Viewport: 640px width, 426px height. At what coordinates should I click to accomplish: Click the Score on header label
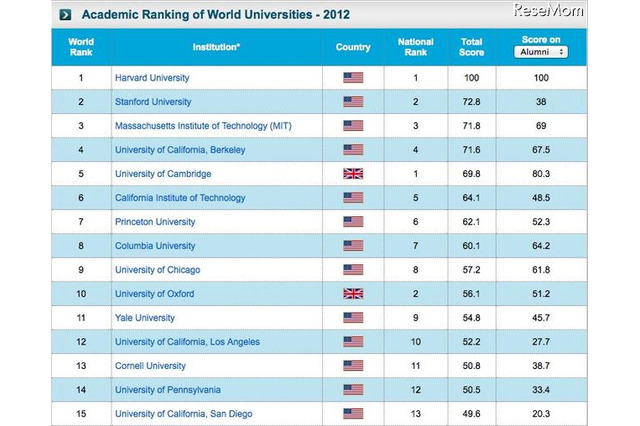click(541, 40)
